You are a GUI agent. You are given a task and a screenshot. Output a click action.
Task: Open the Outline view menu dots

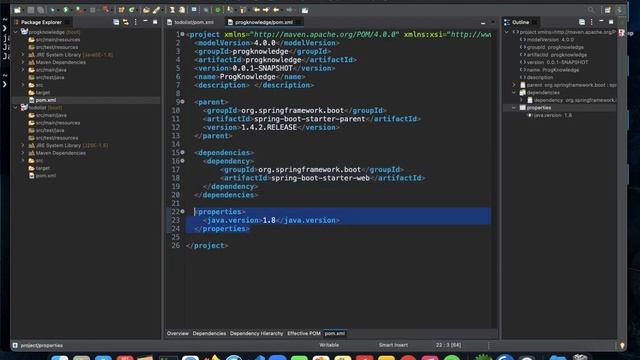pyautogui.click(x=591, y=22)
